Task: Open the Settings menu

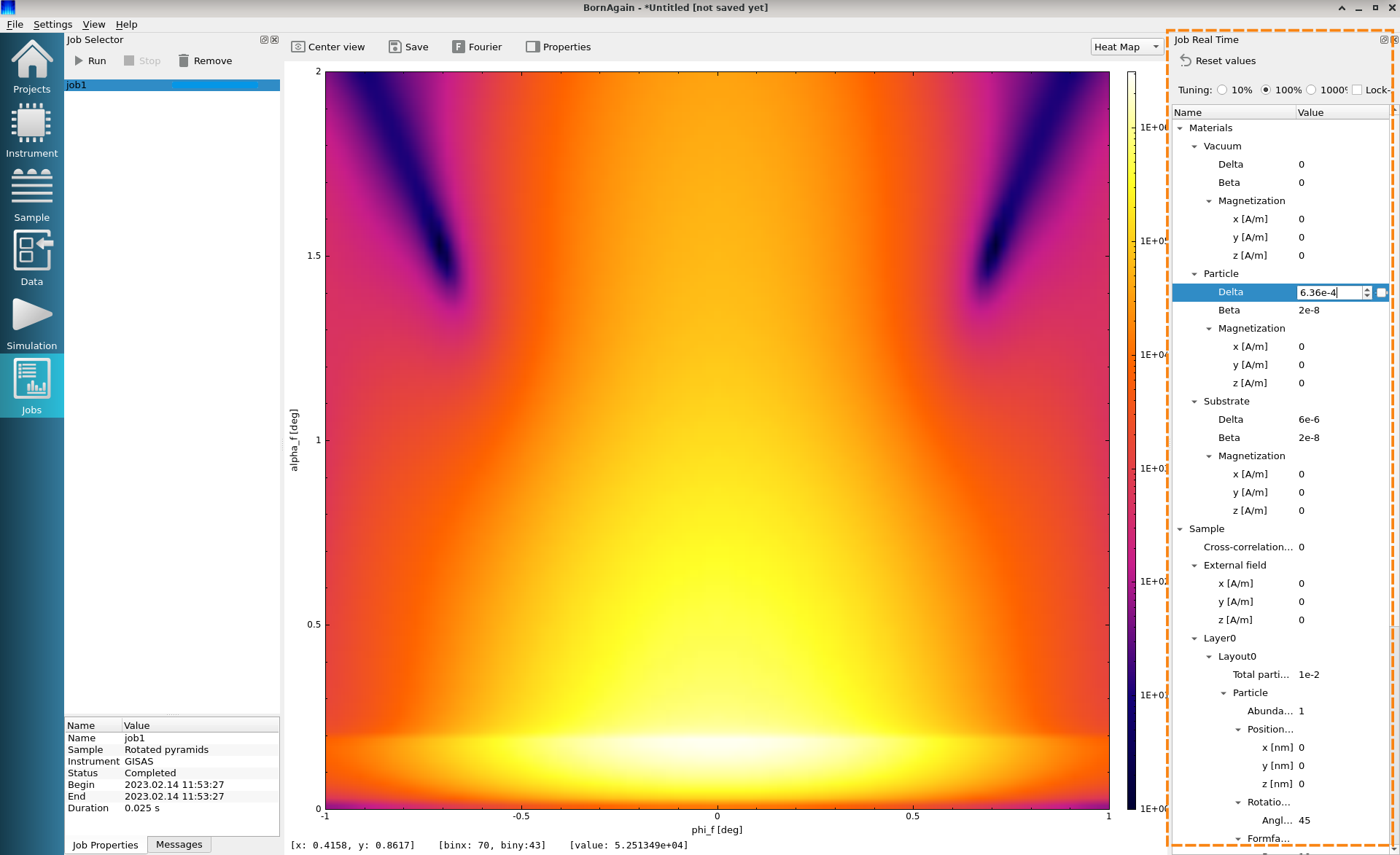Action: click(52, 24)
